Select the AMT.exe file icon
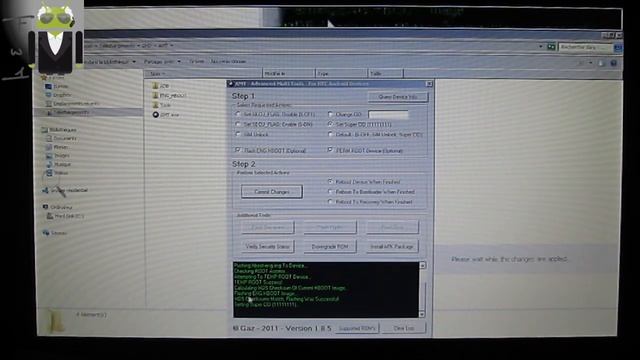640x360 pixels. [156, 115]
